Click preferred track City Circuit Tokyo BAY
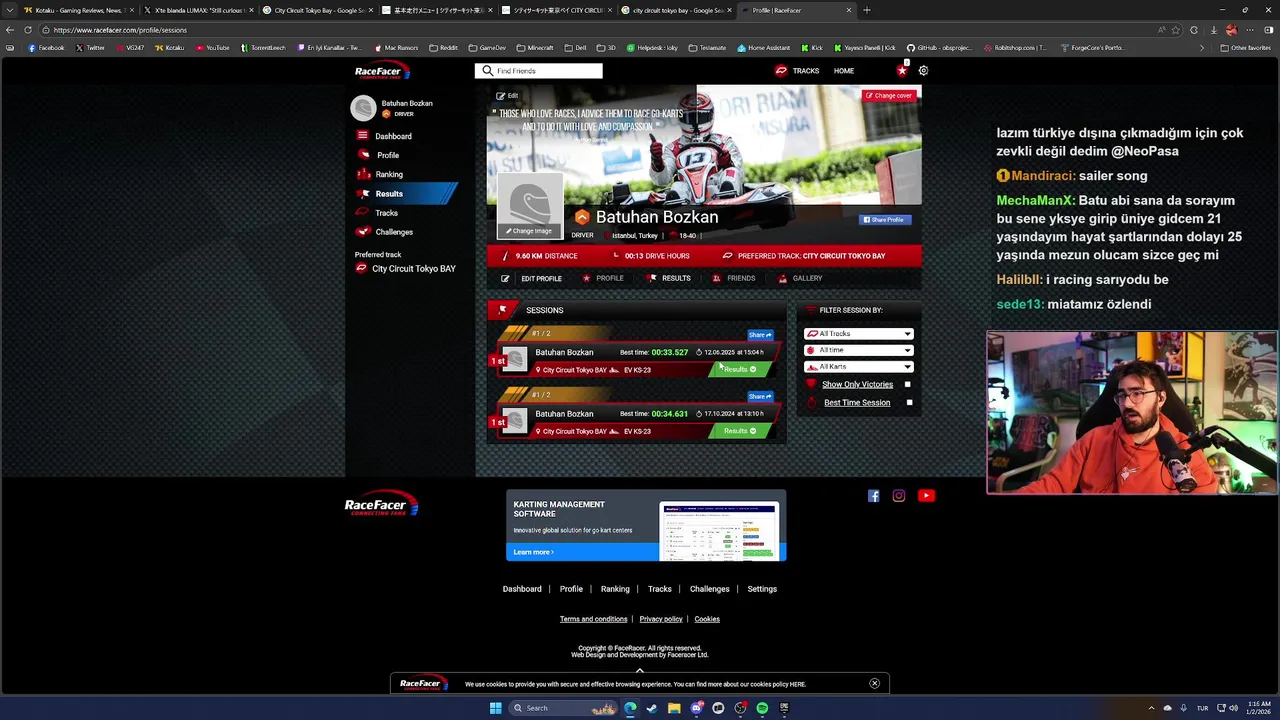1280x720 pixels. point(405,269)
